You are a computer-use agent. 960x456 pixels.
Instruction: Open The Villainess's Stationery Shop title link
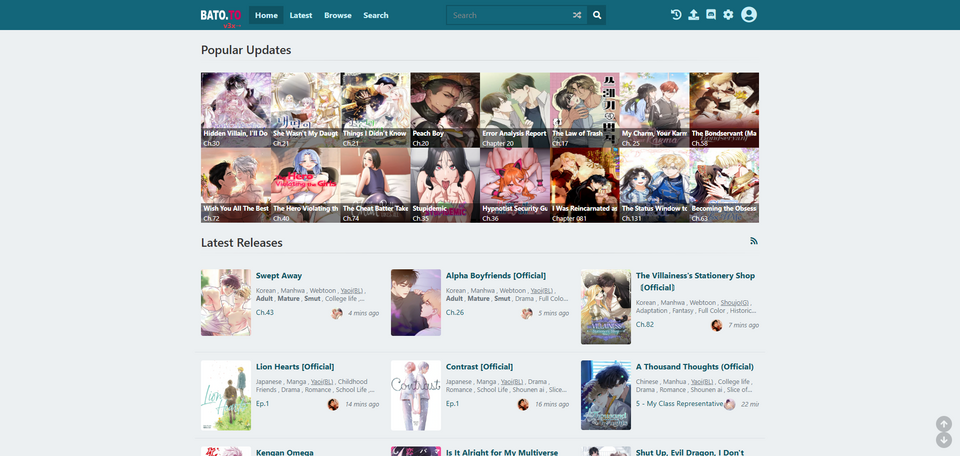pos(696,281)
